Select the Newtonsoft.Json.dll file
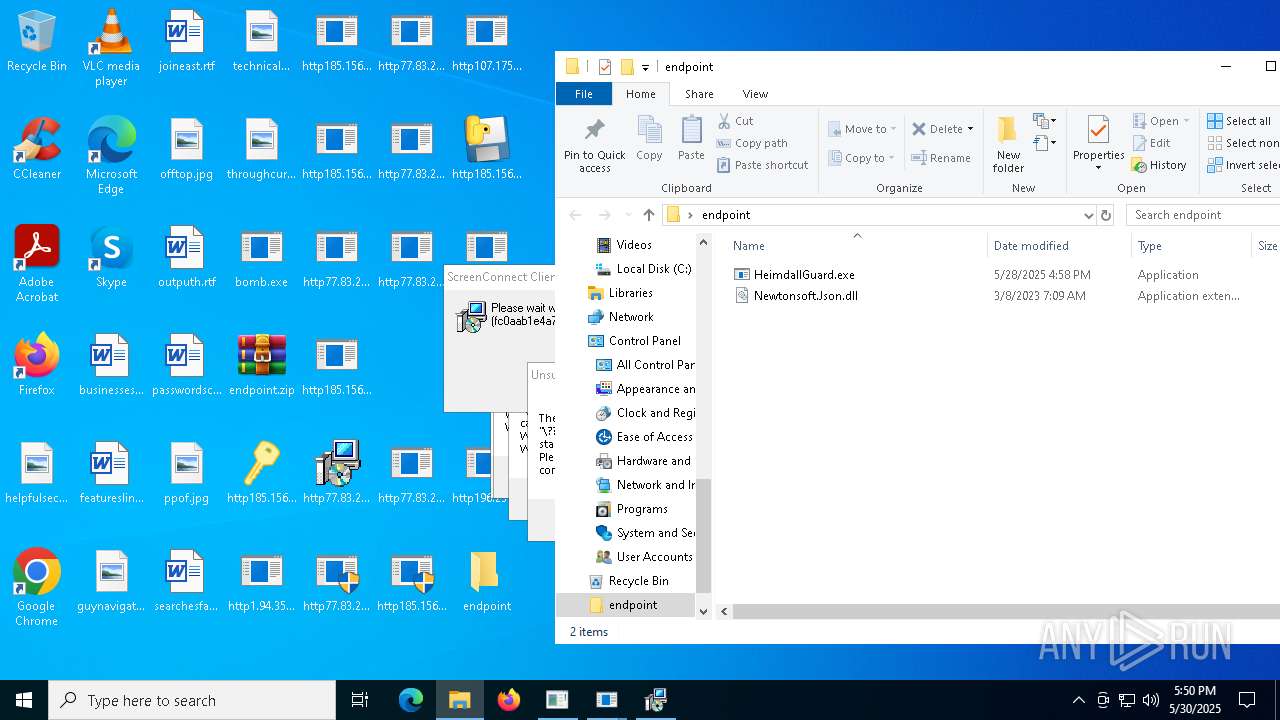The image size is (1280, 720). [806, 296]
